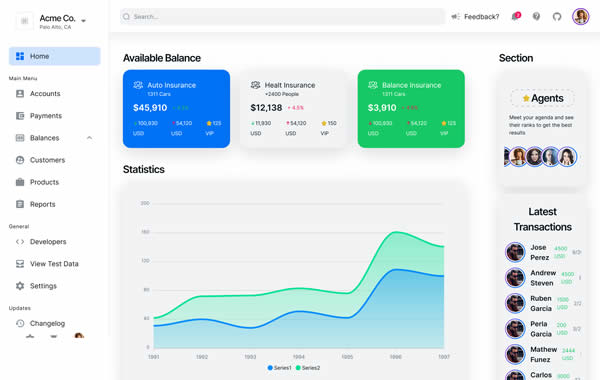Open Accounts in the main menu

[55, 94]
